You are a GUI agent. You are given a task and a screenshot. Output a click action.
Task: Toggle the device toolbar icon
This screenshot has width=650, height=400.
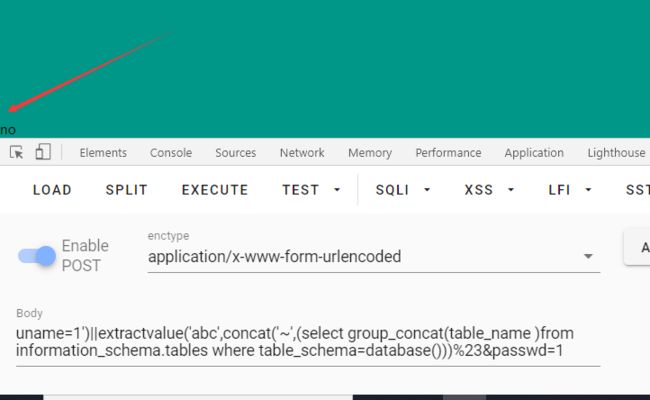point(43,152)
